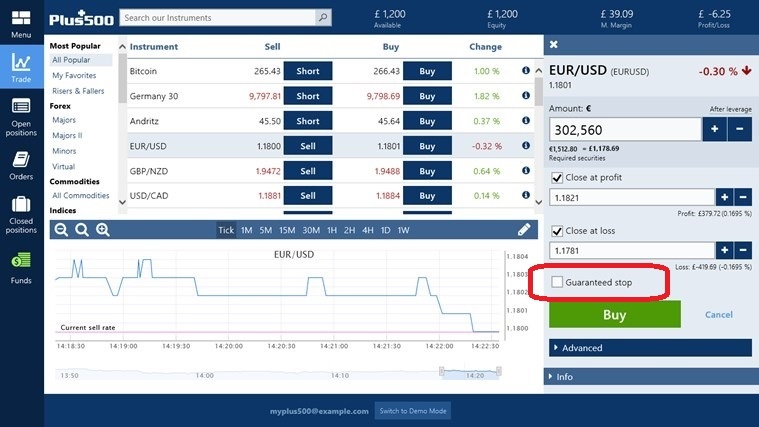Select the 5M chart timeframe
759x427 pixels.
(265, 230)
